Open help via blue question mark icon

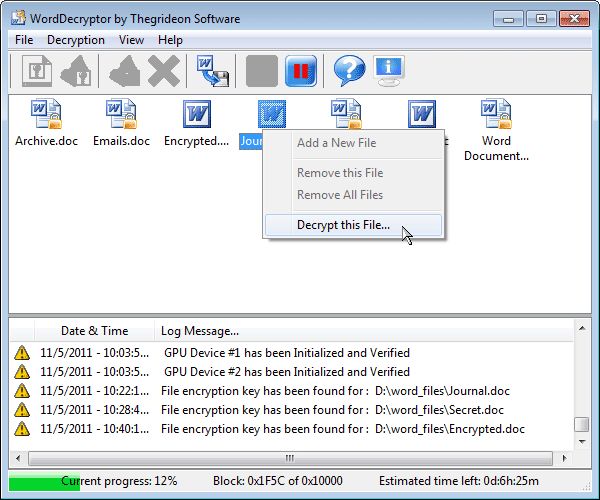pyautogui.click(x=349, y=70)
